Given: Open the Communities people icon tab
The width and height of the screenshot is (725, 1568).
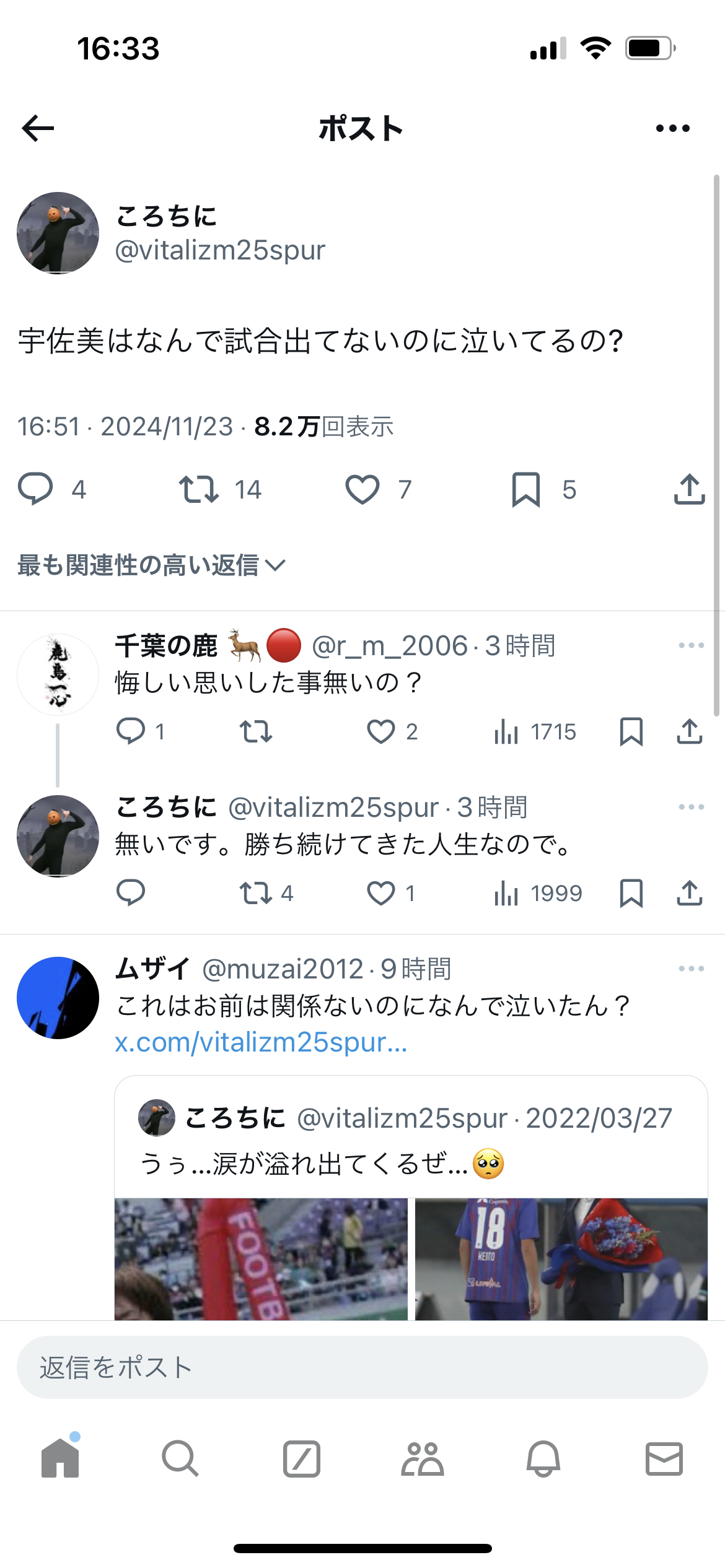Looking at the screenshot, I should coord(422,1458).
